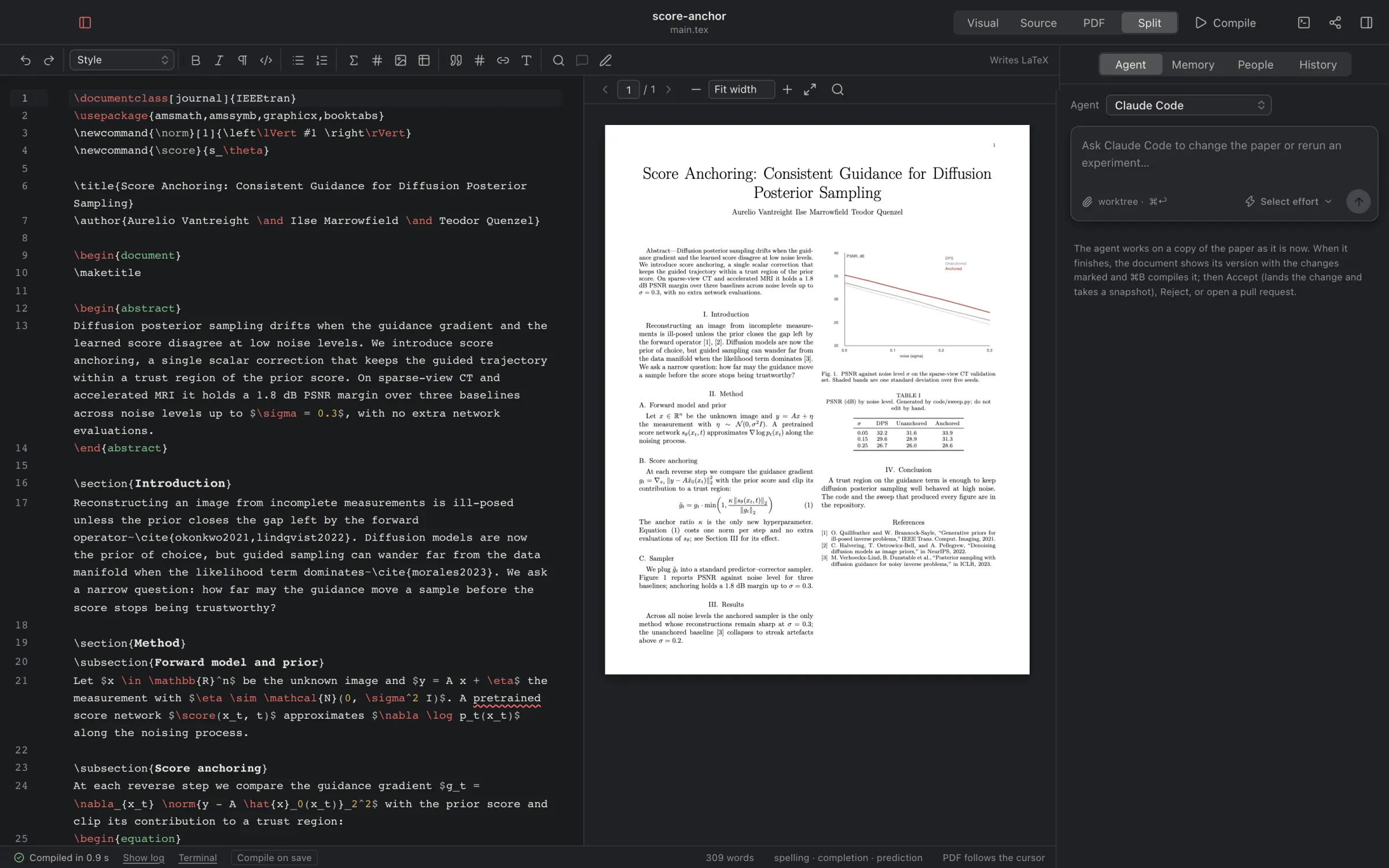Expand the PDF preview to fullscreen

point(810,90)
